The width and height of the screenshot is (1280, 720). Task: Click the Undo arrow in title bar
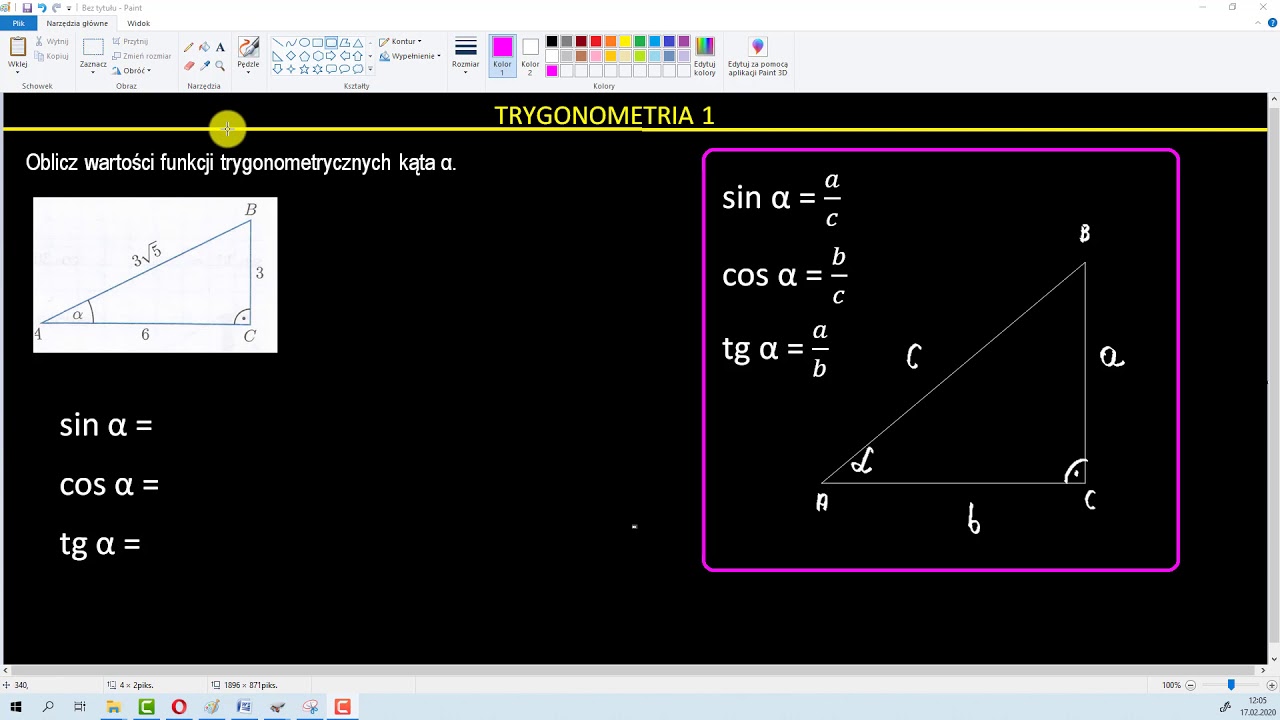click(42, 7)
